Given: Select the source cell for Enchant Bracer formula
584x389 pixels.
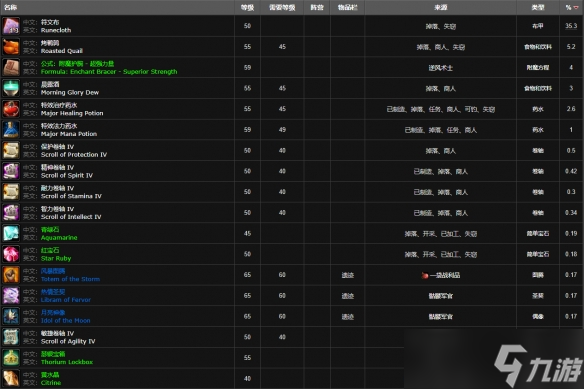Looking at the screenshot, I should pos(441,68).
